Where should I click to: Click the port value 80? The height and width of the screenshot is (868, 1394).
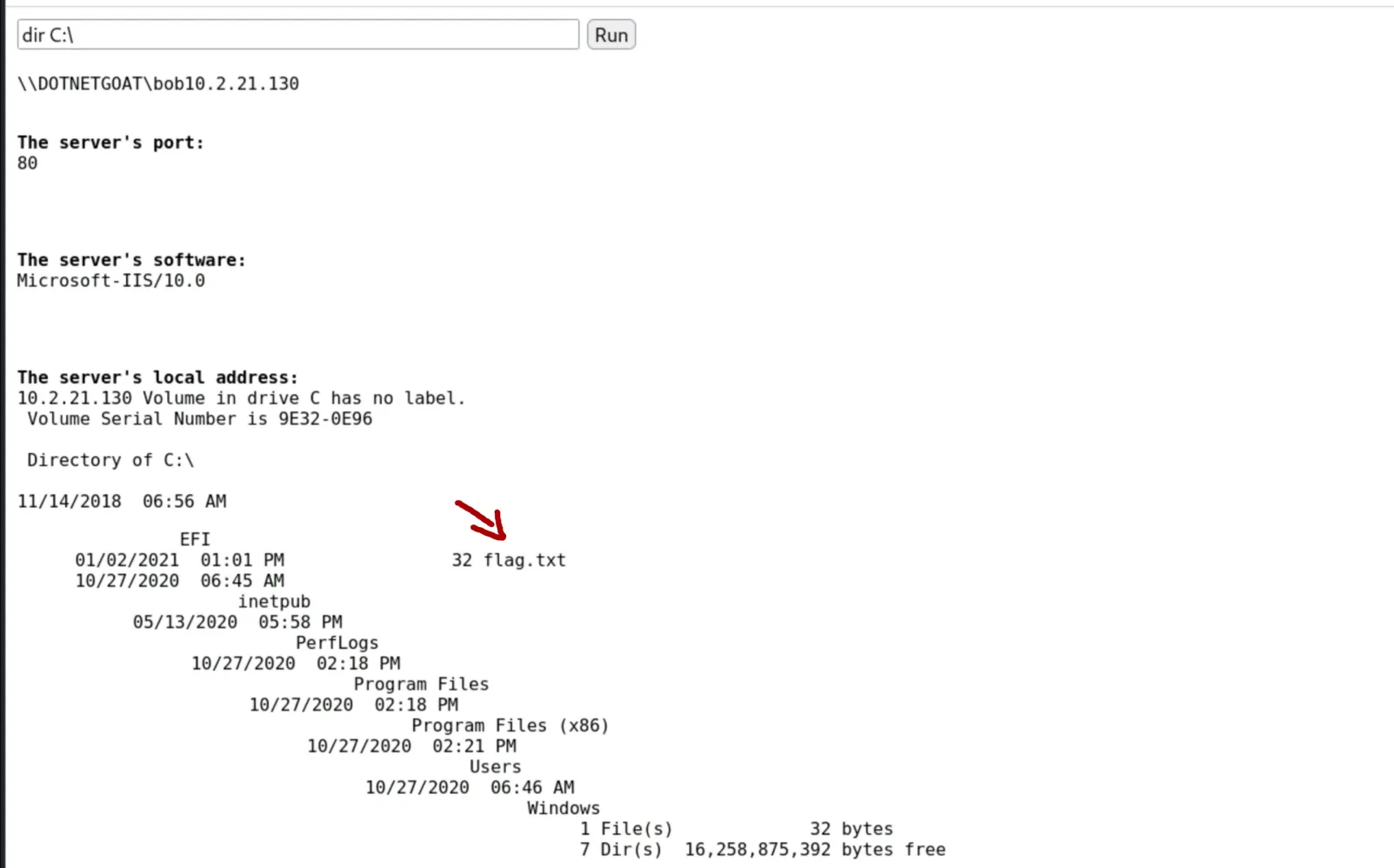tap(28, 164)
